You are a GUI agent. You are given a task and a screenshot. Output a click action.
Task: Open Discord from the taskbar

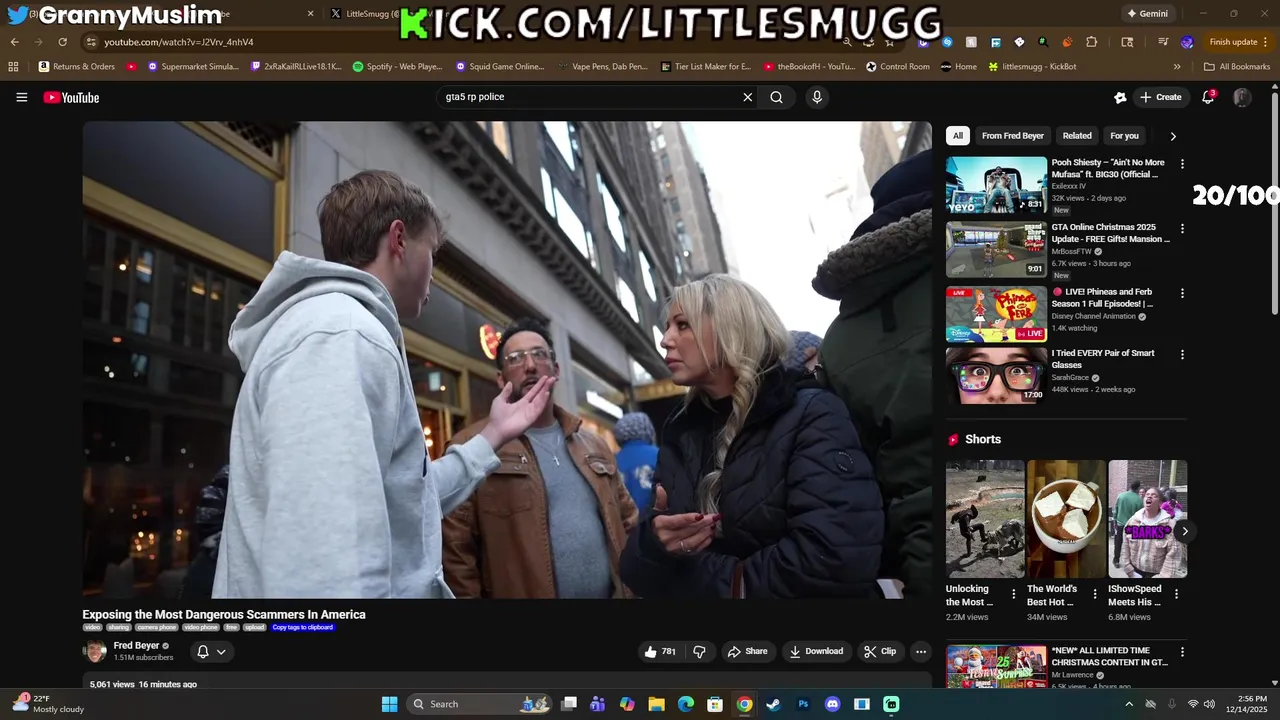point(832,704)
